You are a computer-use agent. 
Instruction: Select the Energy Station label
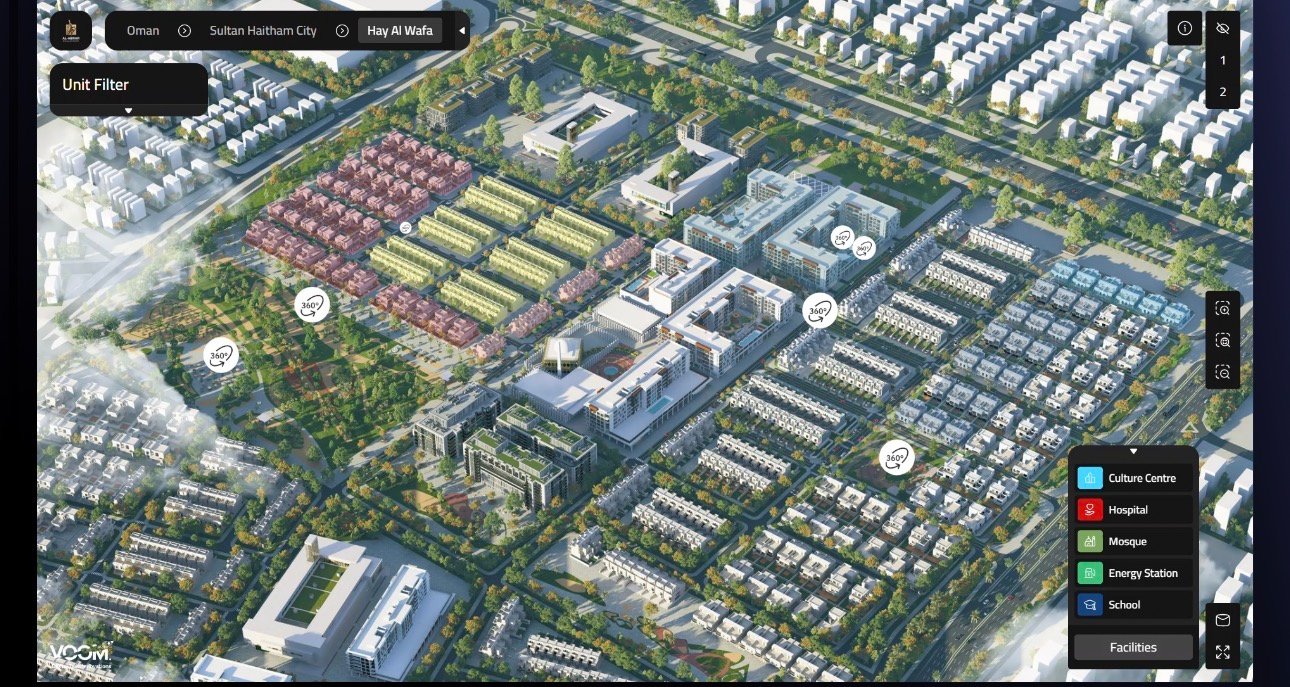[1143, 573]
